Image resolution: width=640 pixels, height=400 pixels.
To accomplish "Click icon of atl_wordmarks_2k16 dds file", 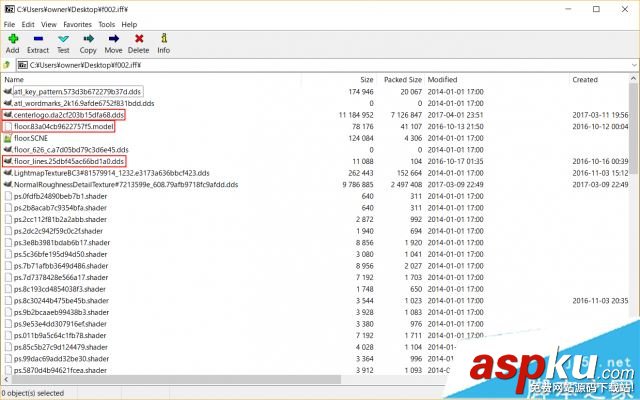I will [8, 103].
